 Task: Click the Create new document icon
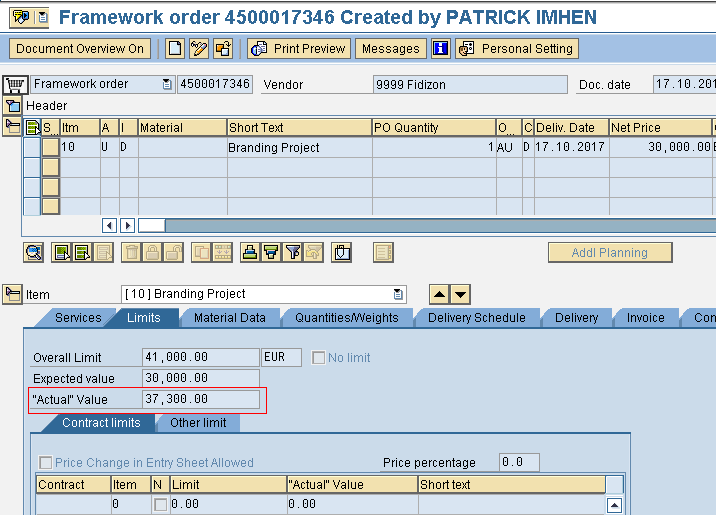pyautogui.click(x=175, y=48)
